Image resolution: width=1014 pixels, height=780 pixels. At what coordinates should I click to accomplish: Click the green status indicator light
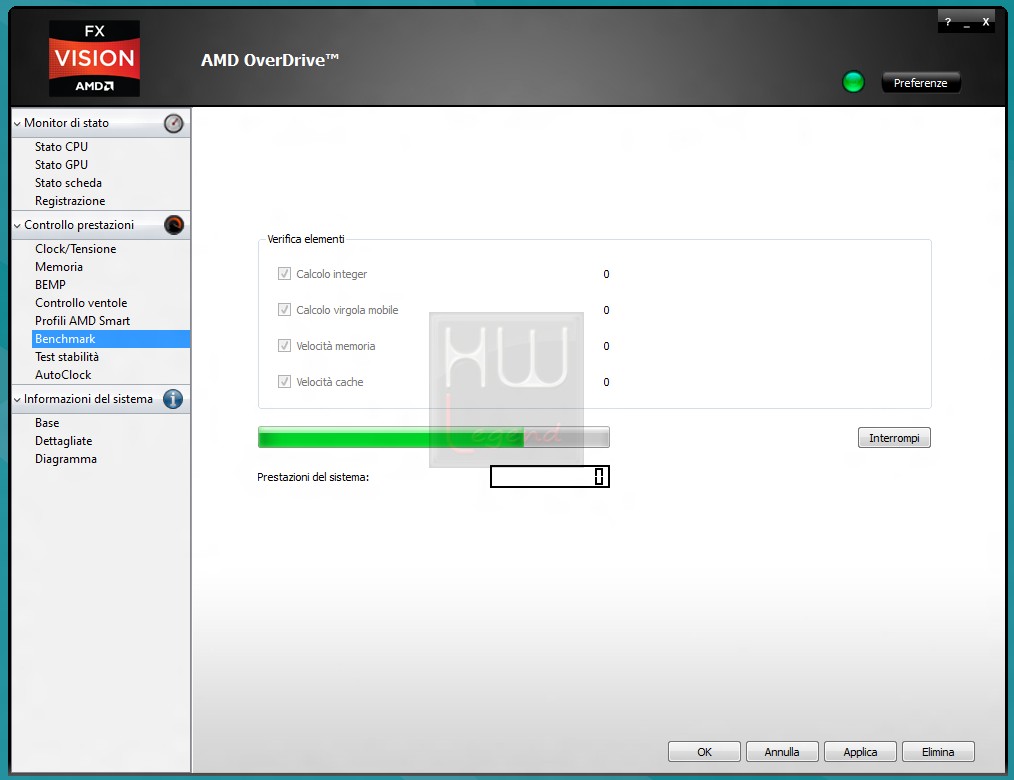point(853,82)
